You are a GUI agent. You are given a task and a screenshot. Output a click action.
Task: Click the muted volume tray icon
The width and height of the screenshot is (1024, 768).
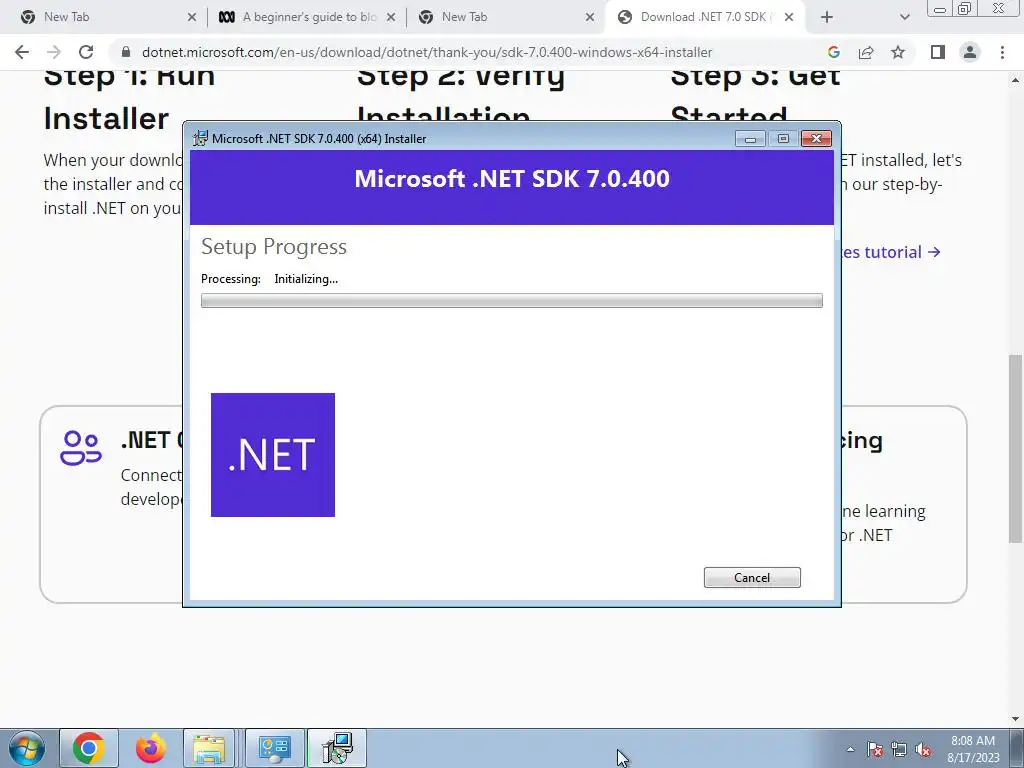coord(923,750)
